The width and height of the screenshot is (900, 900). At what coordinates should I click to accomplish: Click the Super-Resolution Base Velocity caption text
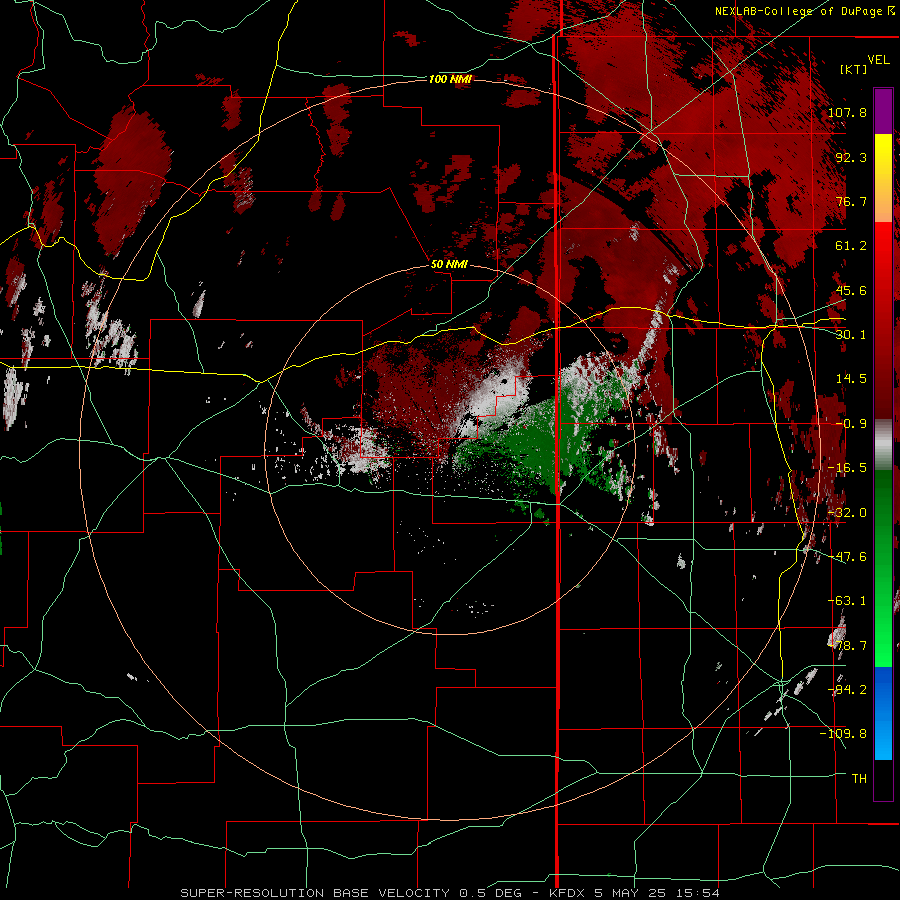coord(450,893)
